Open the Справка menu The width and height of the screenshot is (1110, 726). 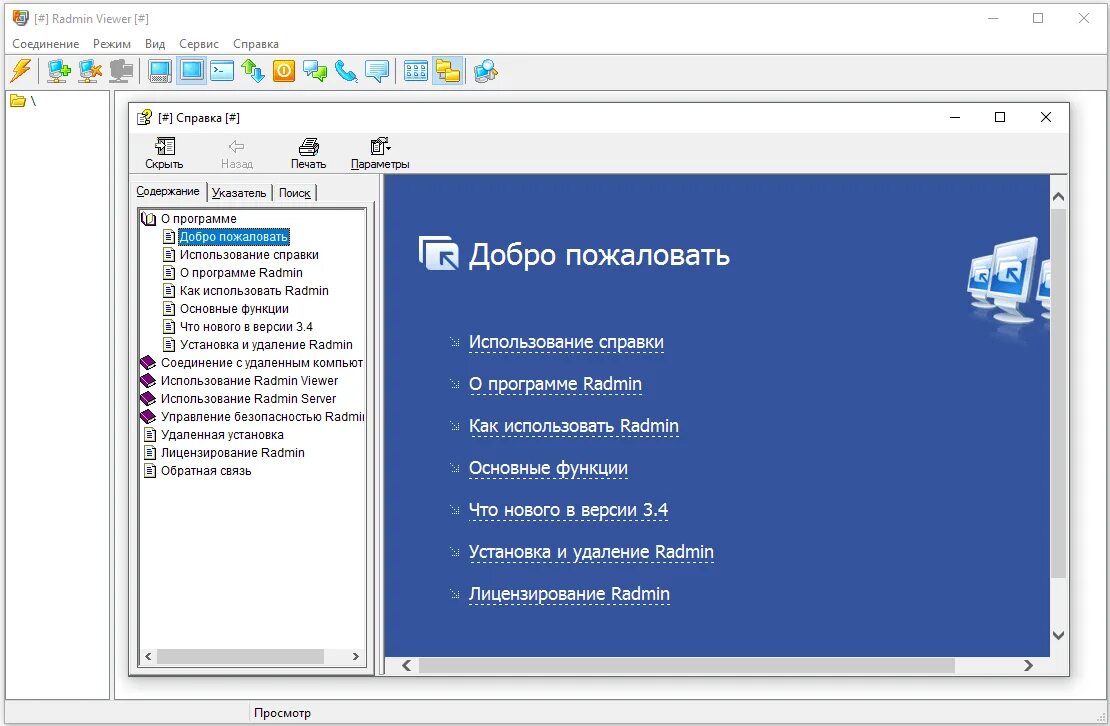pyautogui.click(x=256, y=44)
